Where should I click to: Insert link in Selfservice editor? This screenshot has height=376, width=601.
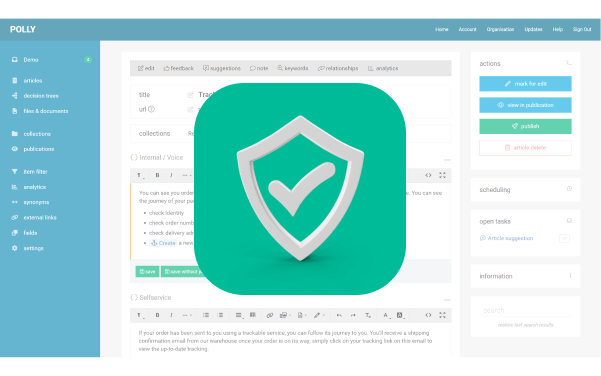(270, 315)
